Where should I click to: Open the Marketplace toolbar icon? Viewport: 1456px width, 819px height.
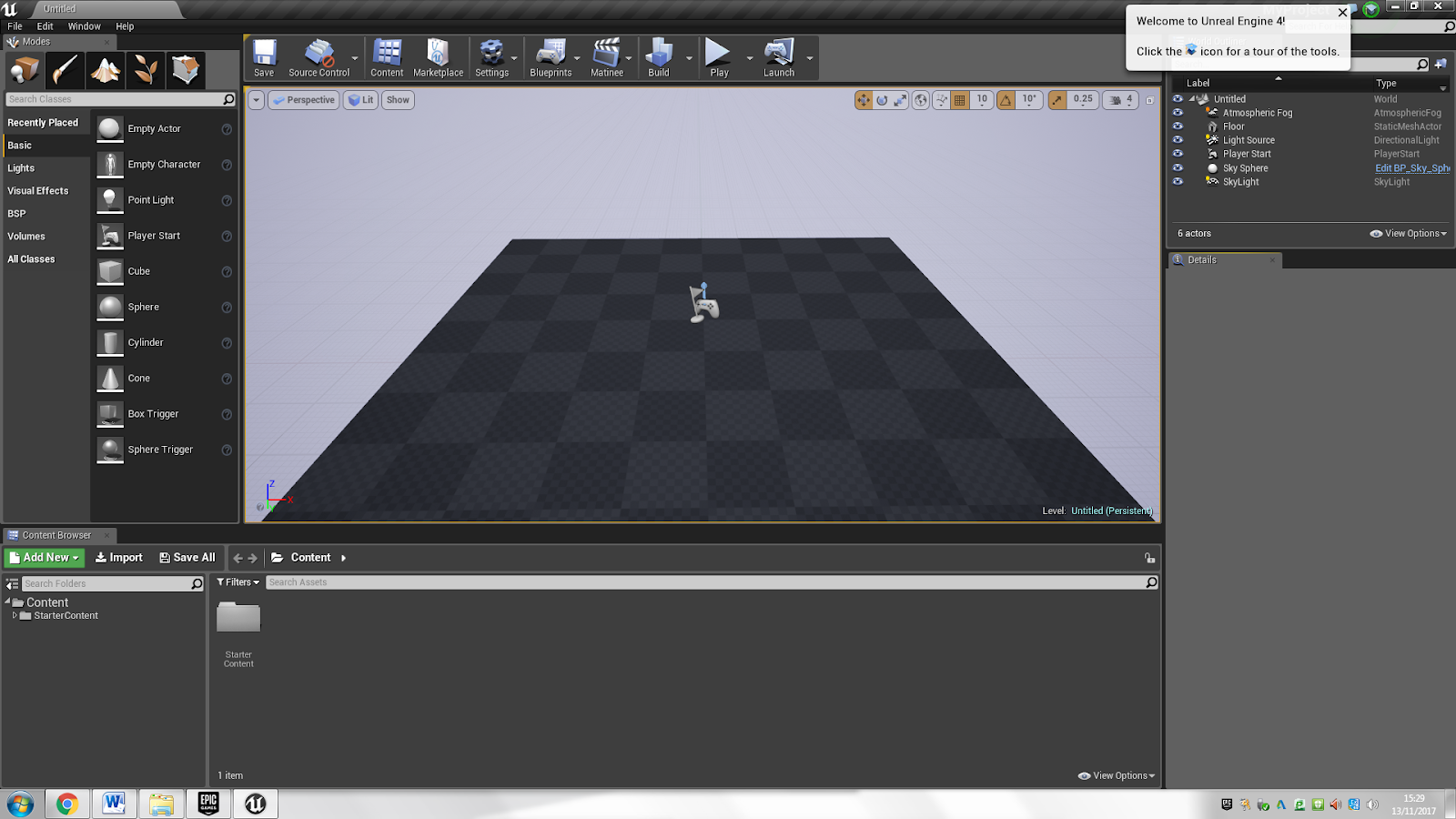[x=438, y=58]
